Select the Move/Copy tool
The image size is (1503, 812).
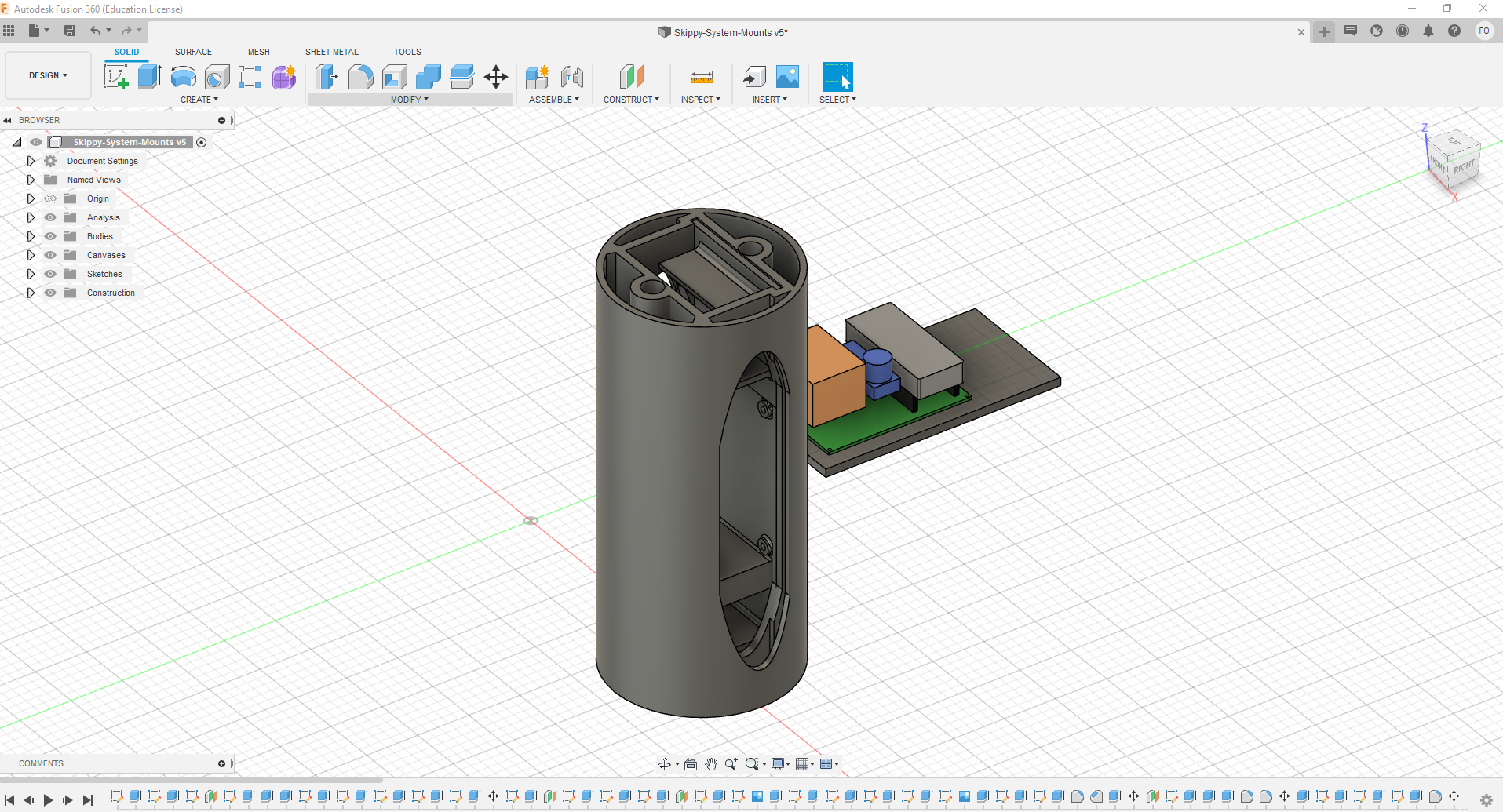tap(496, 77)
